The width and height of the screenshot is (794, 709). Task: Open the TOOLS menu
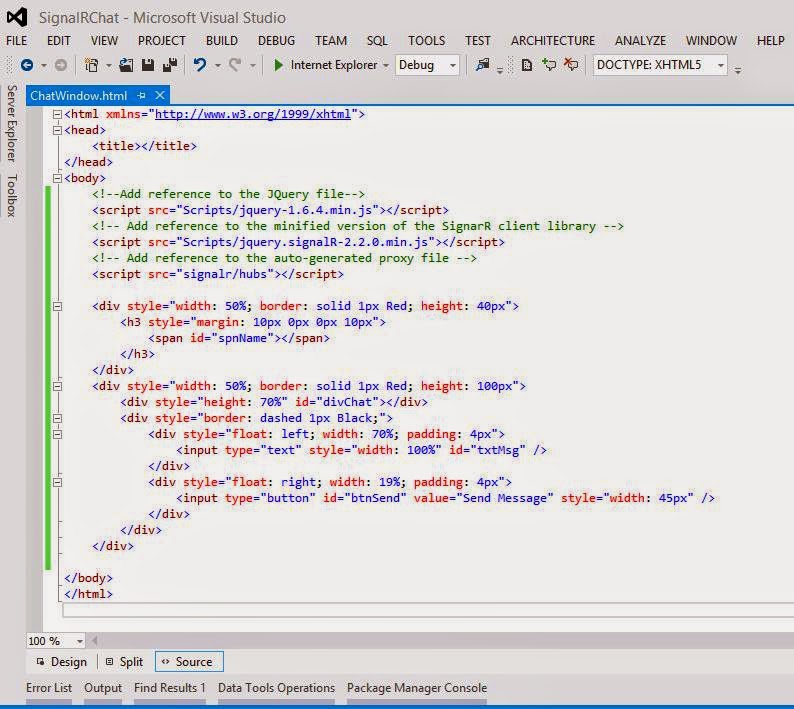click(x=427, y=41)
